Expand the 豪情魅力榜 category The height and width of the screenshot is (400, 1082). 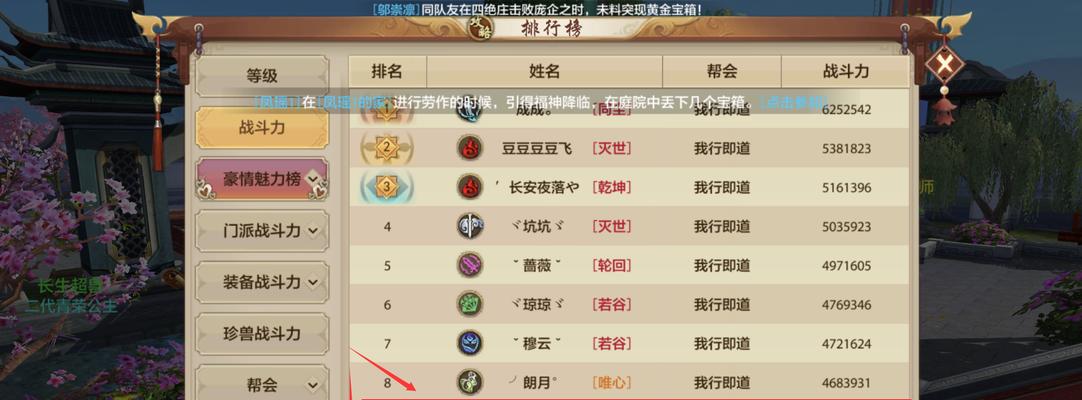[314, 179]
